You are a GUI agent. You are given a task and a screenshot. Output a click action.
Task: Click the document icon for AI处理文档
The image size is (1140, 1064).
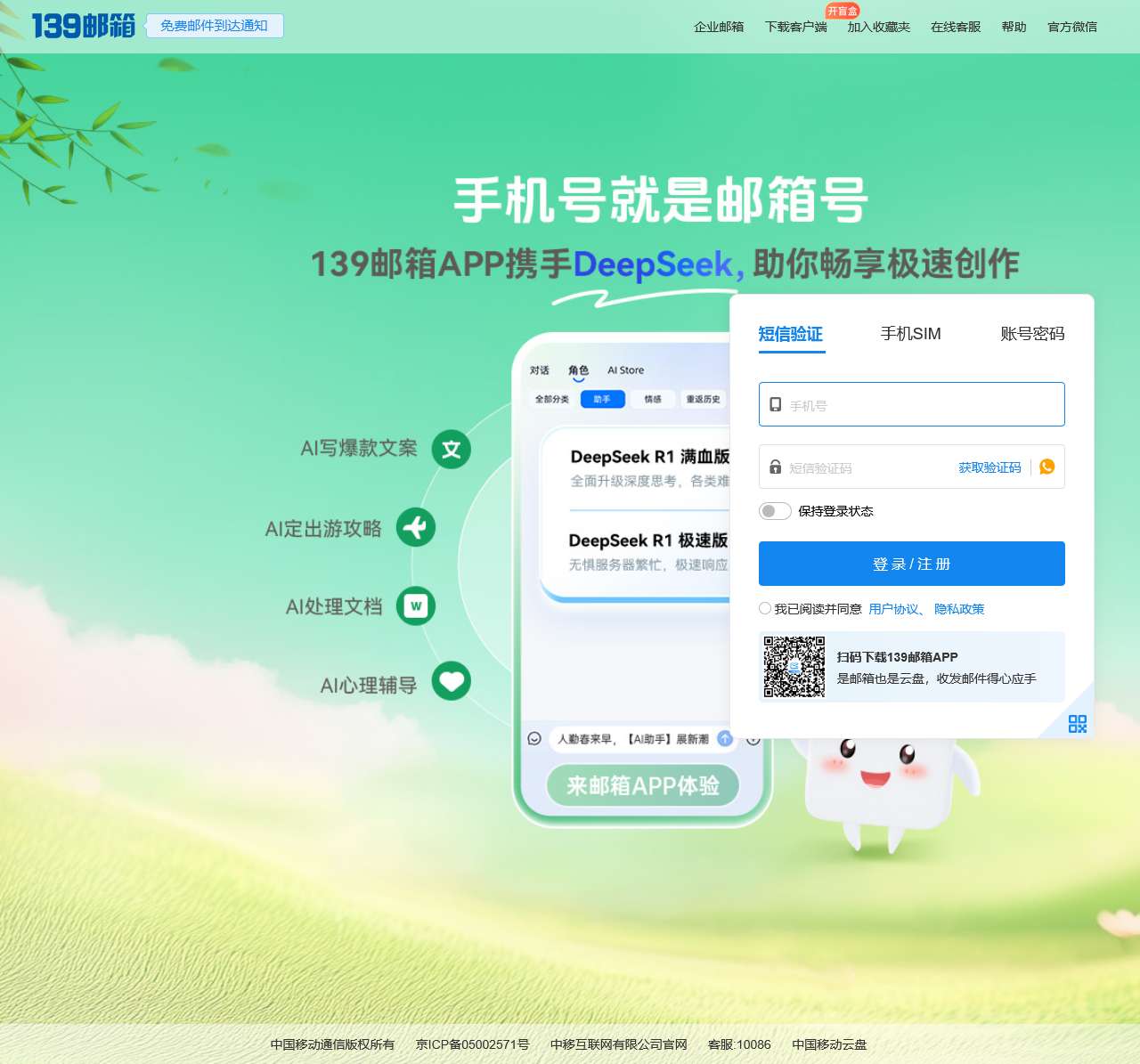tap(416, 606)
